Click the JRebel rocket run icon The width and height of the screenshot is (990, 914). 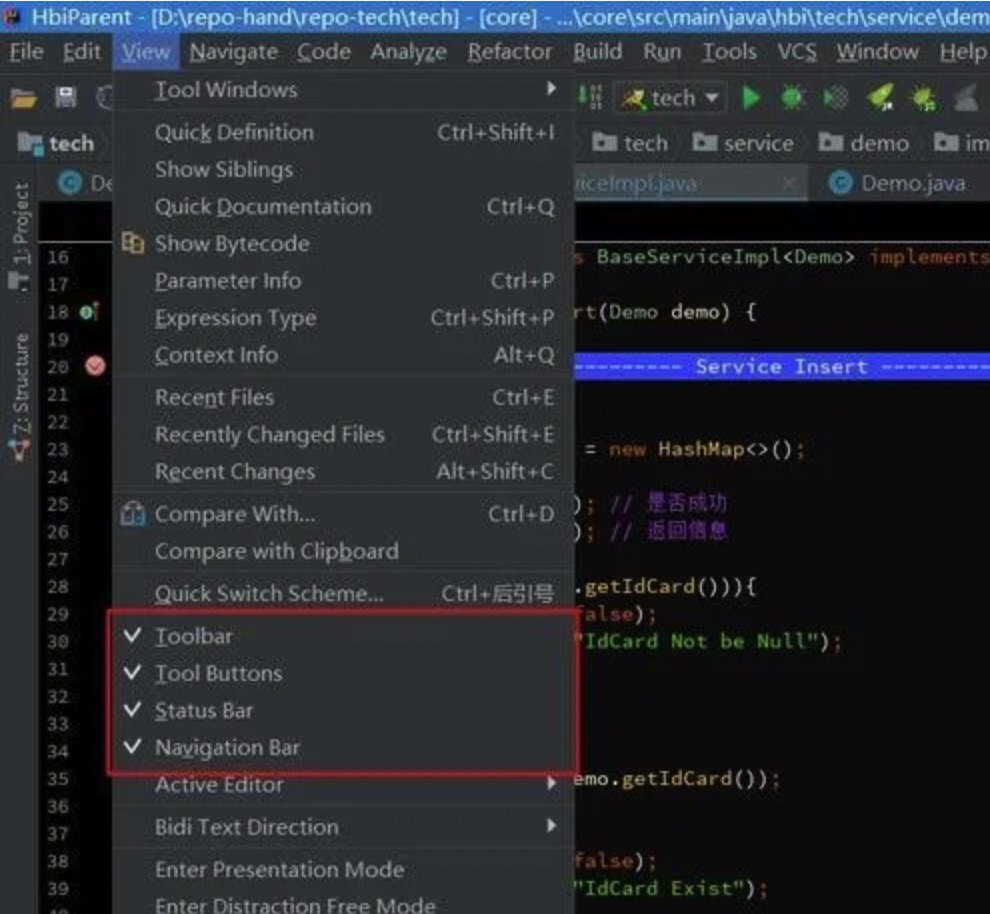click(880, 98)
